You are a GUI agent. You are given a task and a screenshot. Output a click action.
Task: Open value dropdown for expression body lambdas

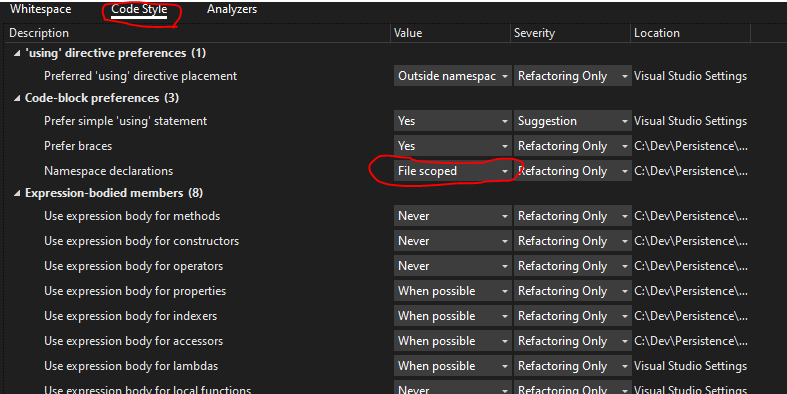453,366
